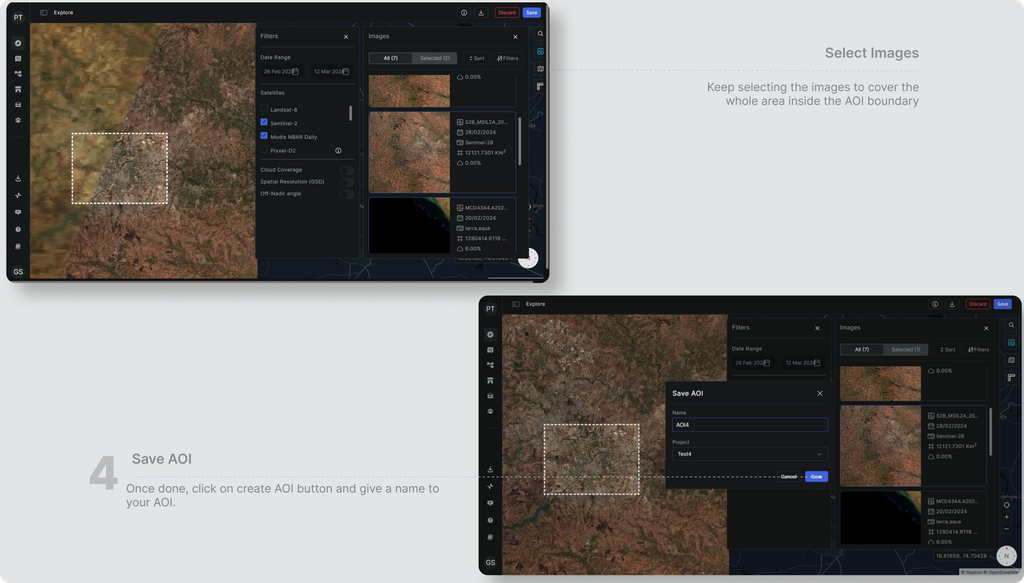
Task: Click the compass north icon on the map
Action: point(1006,556)
